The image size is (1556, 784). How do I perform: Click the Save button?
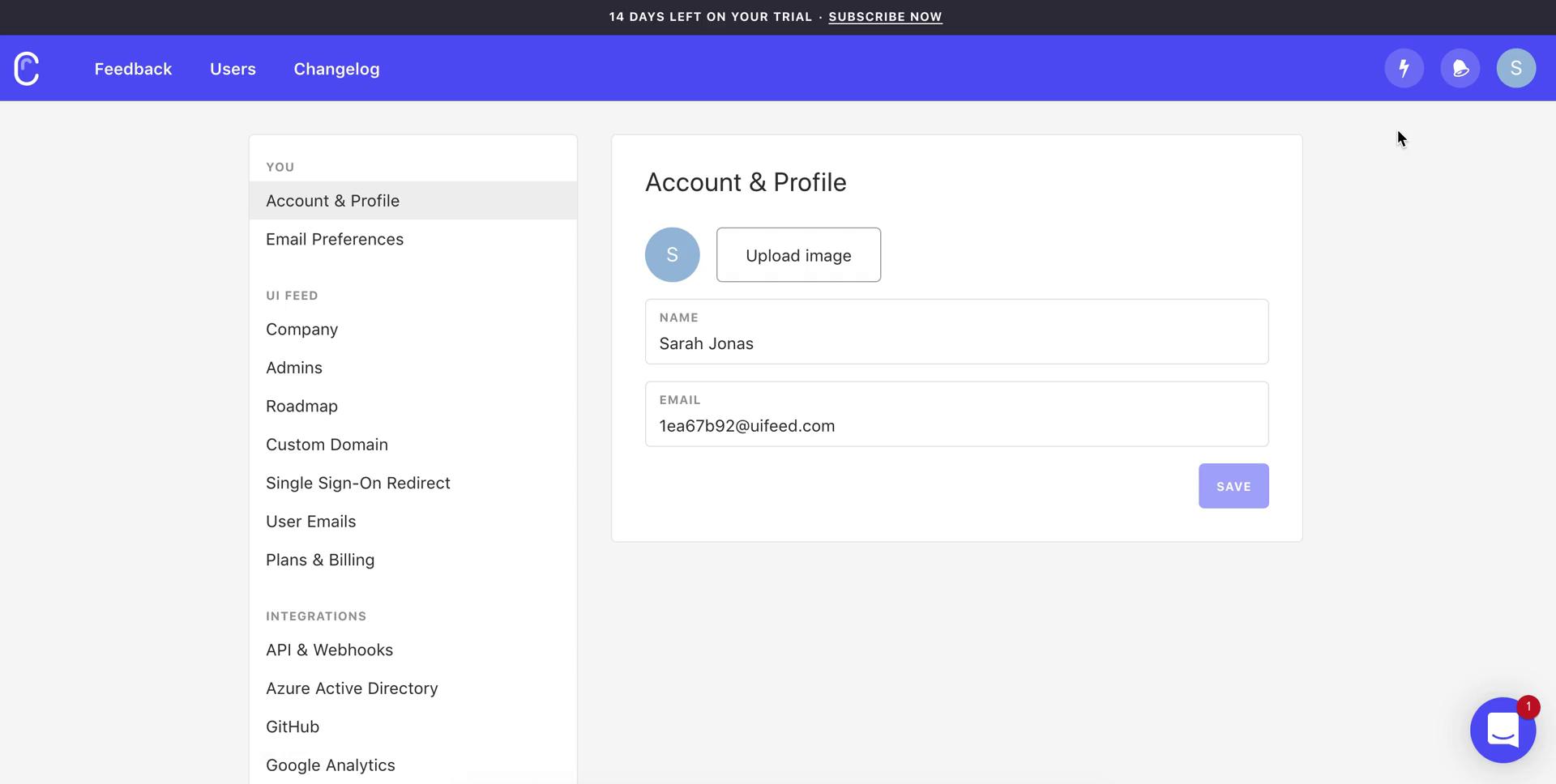[1233, 486]
